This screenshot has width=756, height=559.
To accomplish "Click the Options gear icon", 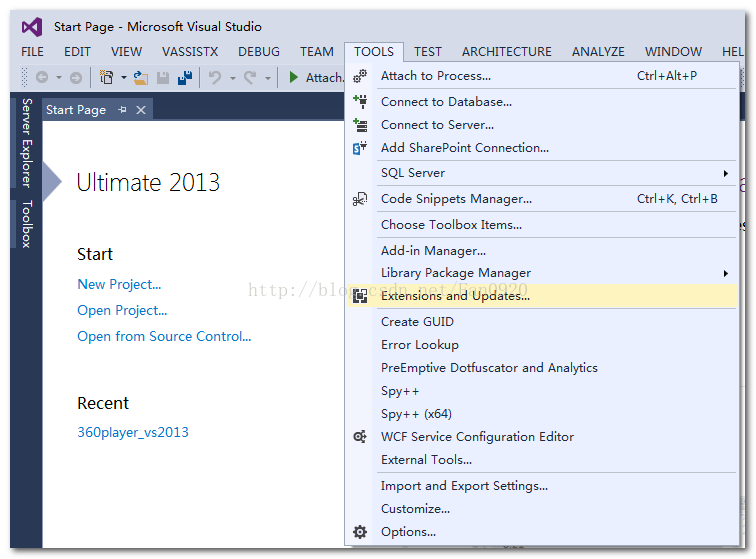I will [360, 532].
